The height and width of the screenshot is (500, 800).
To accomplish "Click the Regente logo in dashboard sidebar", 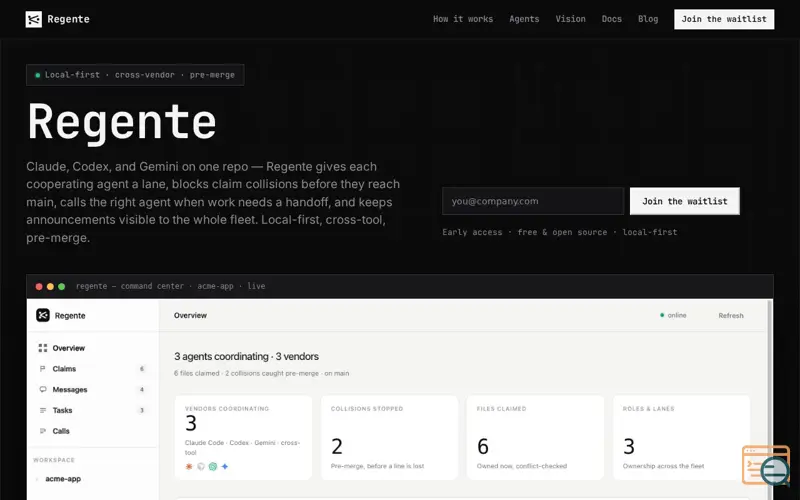I will coord(43,315).
